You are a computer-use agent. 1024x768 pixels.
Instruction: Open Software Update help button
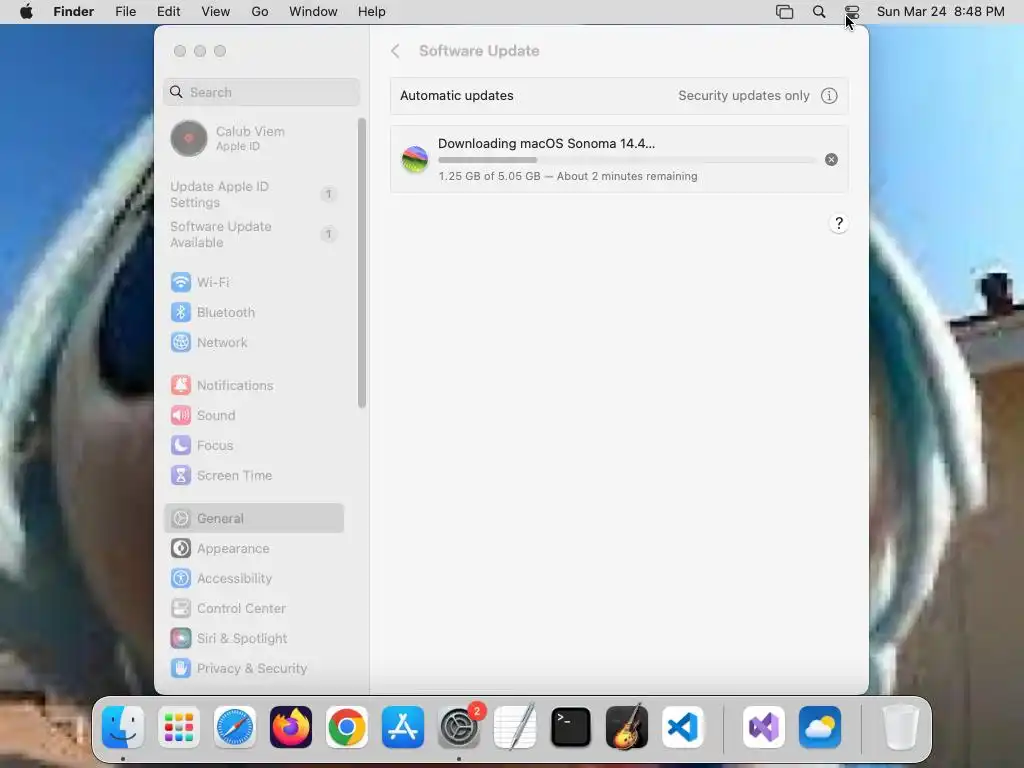(x=839, y=223)
